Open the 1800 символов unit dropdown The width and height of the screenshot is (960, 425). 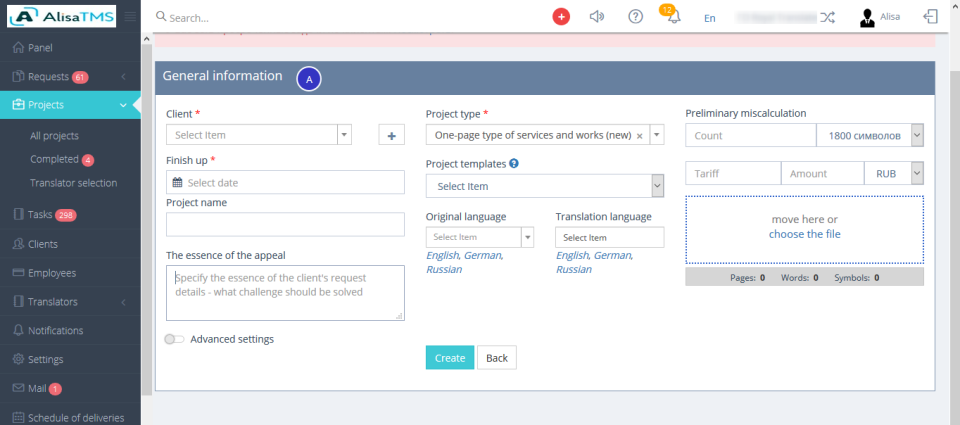[x=870, y=135]
